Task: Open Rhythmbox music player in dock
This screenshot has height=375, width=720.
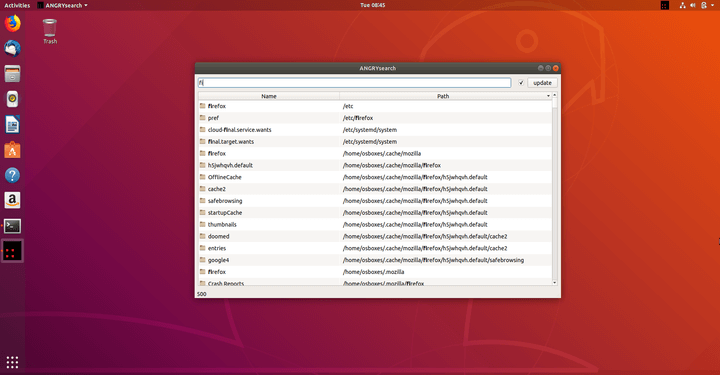Action: [12, 99]
